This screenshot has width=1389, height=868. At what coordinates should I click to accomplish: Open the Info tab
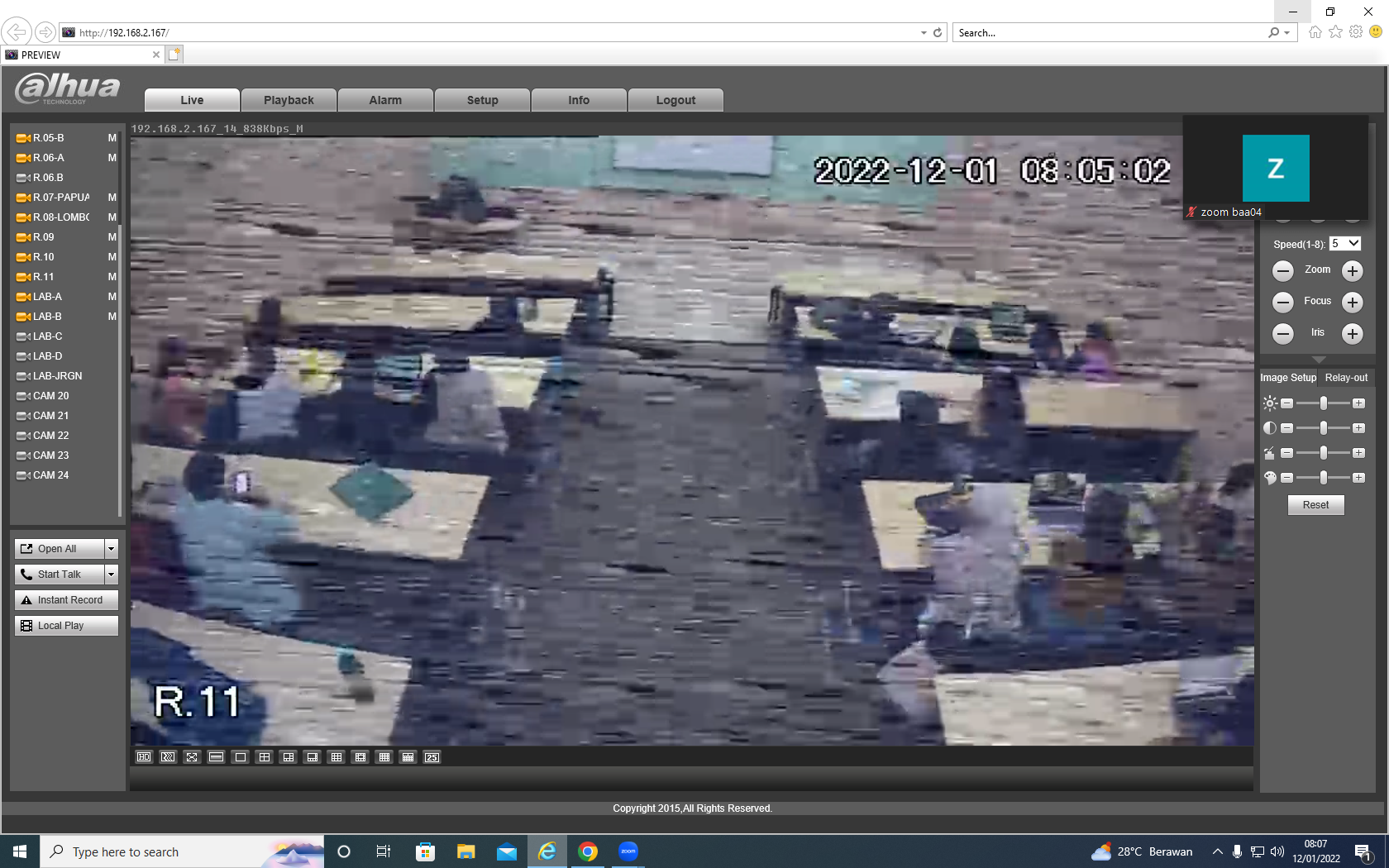[579, 100]
